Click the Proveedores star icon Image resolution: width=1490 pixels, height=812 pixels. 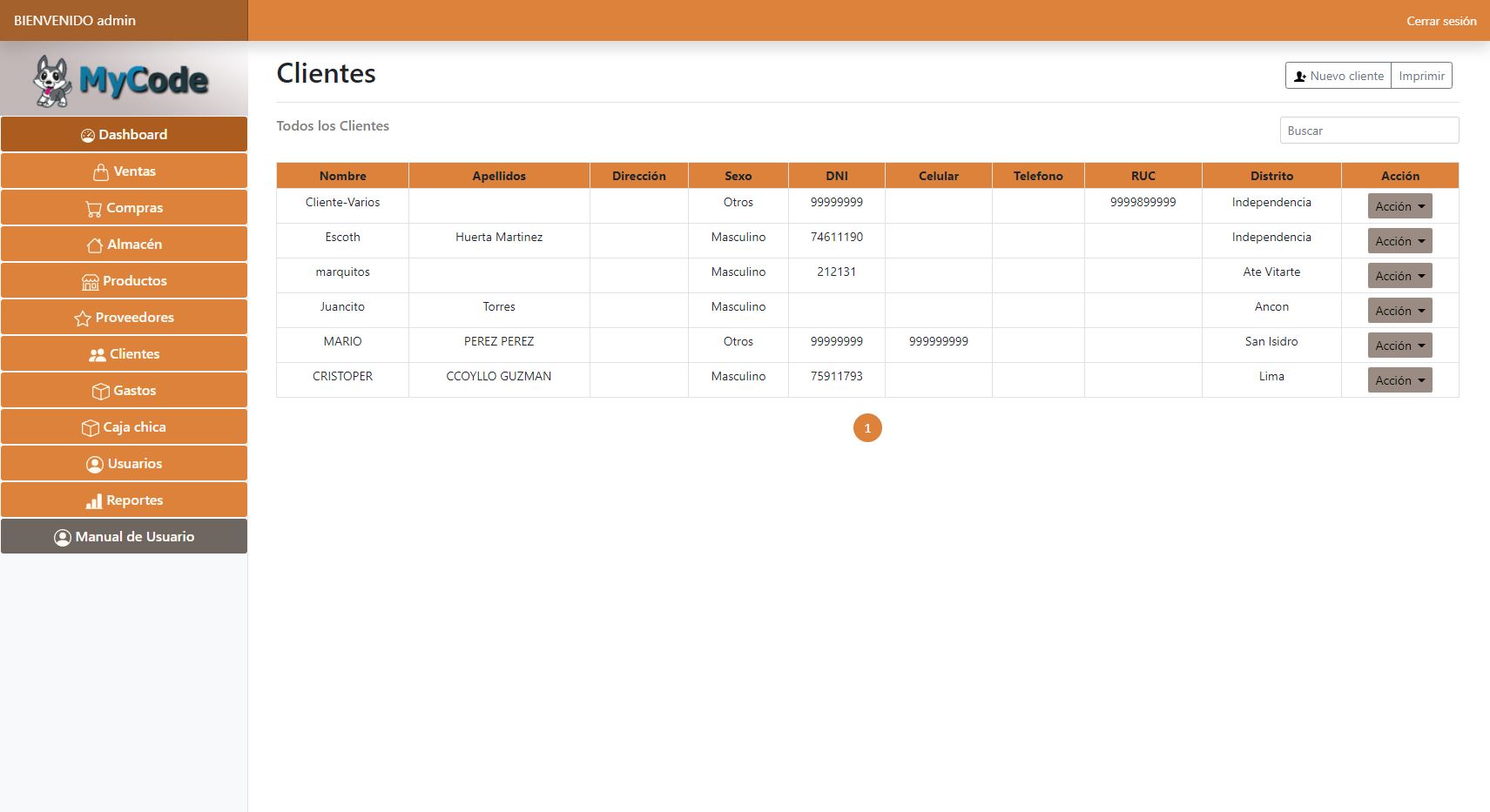83,319
